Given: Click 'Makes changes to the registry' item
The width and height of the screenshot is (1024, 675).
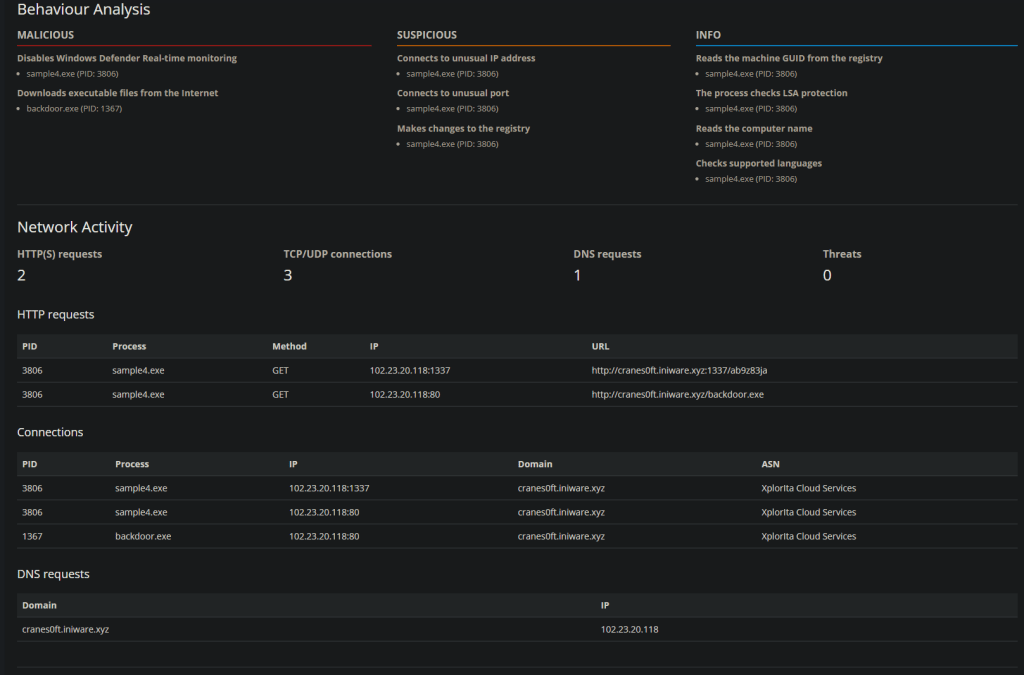Looking at the screenshot, I should click(x=463, y=128).
